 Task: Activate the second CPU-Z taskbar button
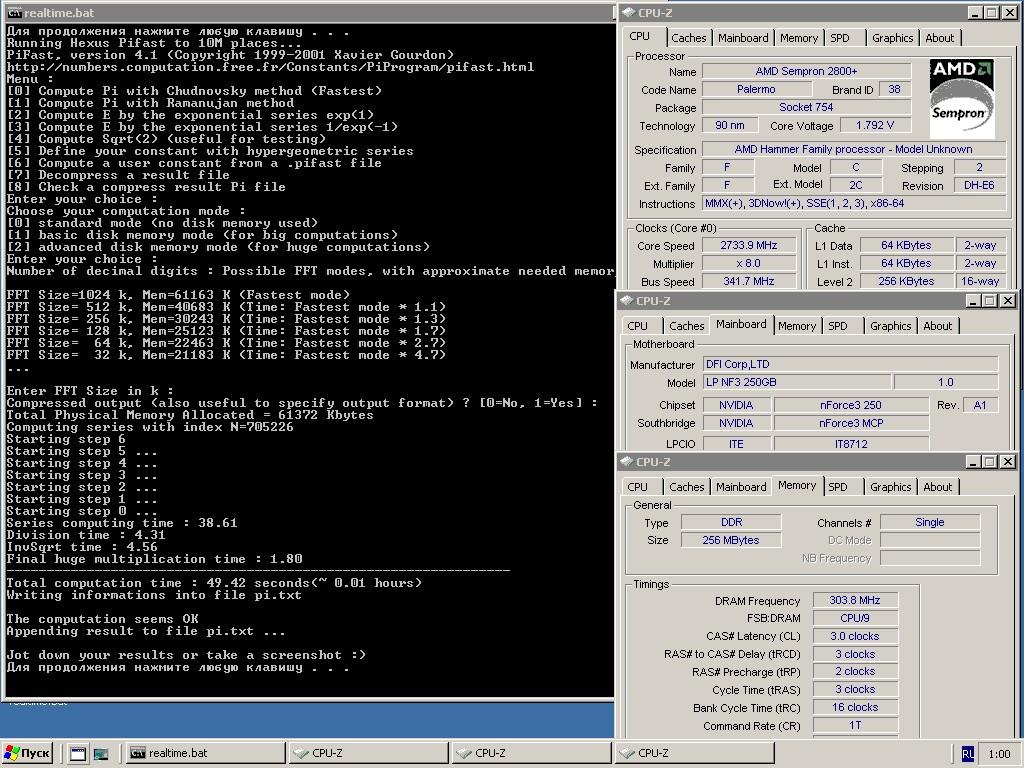[x=530, y=753]
